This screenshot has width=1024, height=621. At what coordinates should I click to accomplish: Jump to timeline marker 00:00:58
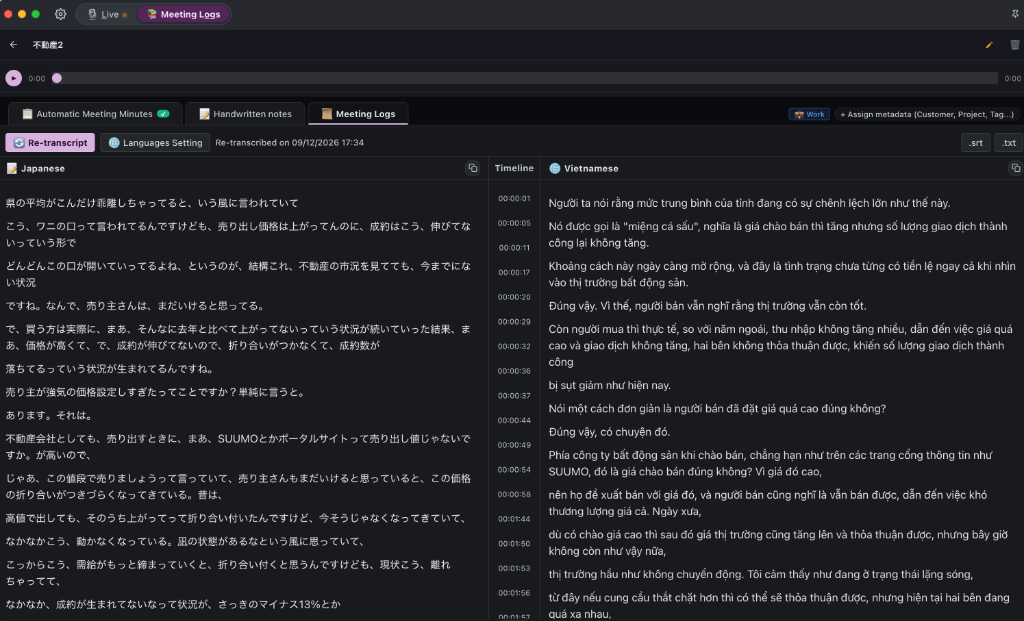click(x=514, y=494)
